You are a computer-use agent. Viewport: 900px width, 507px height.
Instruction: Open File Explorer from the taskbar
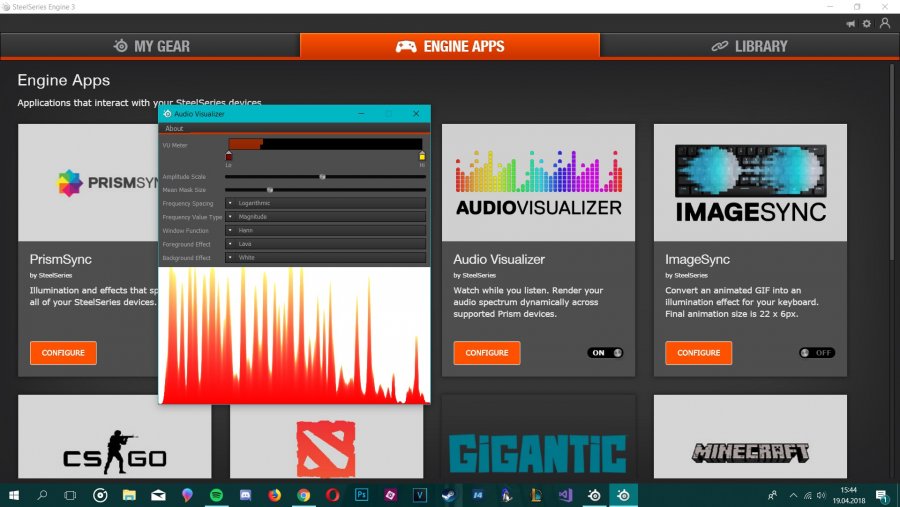[x=129, y=495]
